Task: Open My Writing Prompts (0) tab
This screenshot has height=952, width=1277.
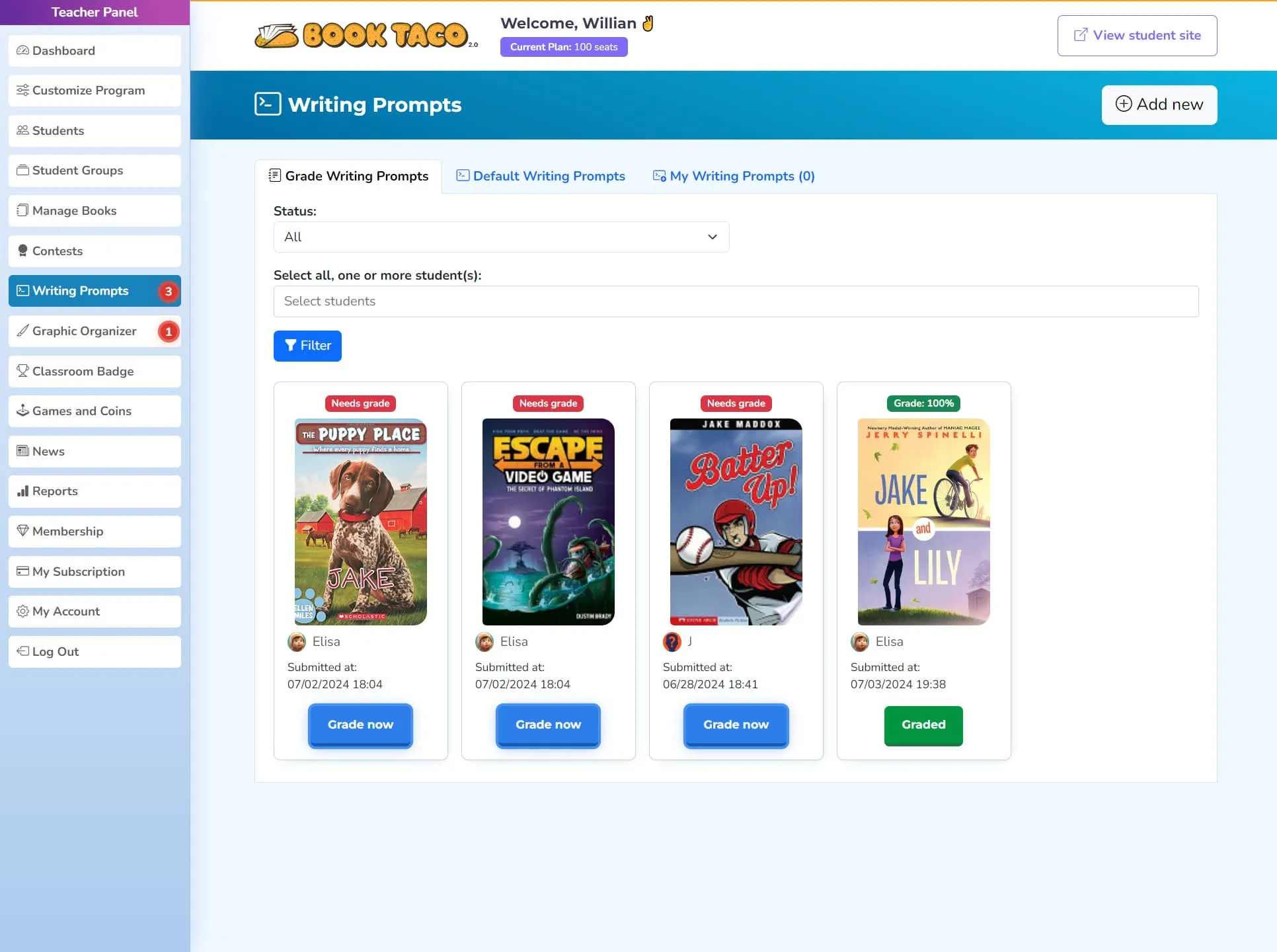Action: click(x=734, y=177)
